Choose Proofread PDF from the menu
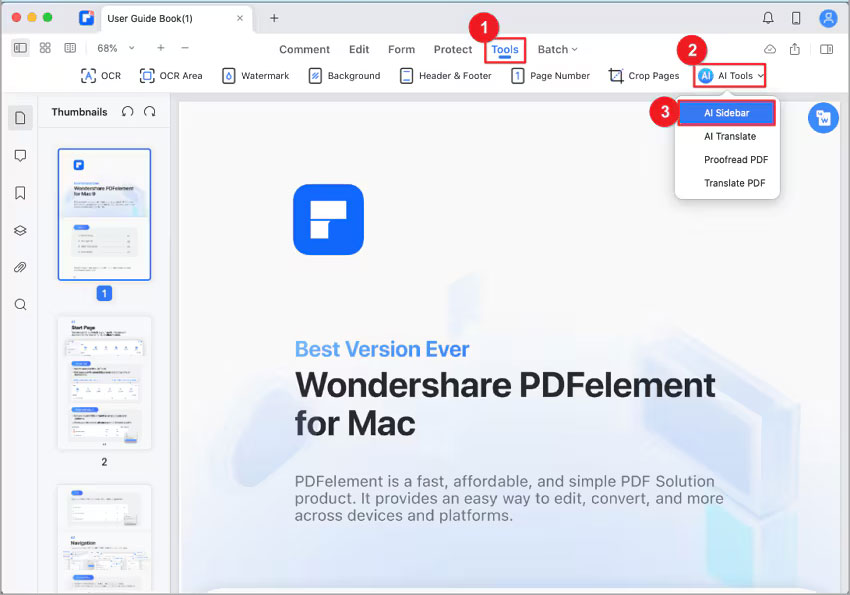Screen dimensions: 850x595 (x=736, y=160)
